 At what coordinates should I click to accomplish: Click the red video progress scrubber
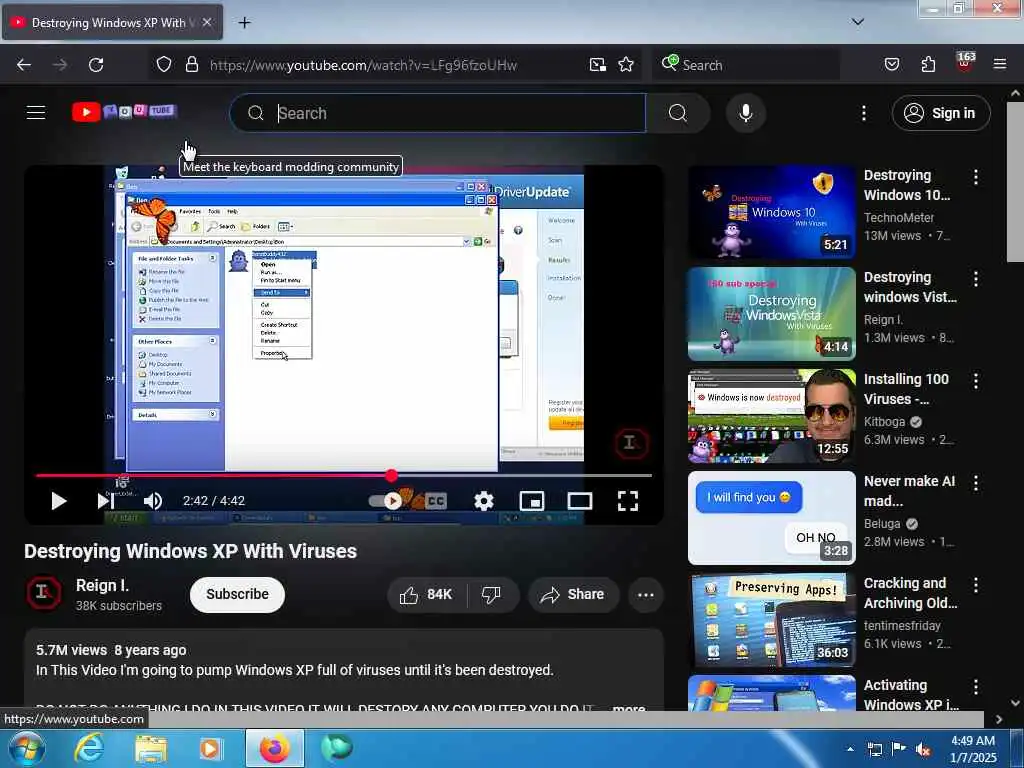[391, 475]
